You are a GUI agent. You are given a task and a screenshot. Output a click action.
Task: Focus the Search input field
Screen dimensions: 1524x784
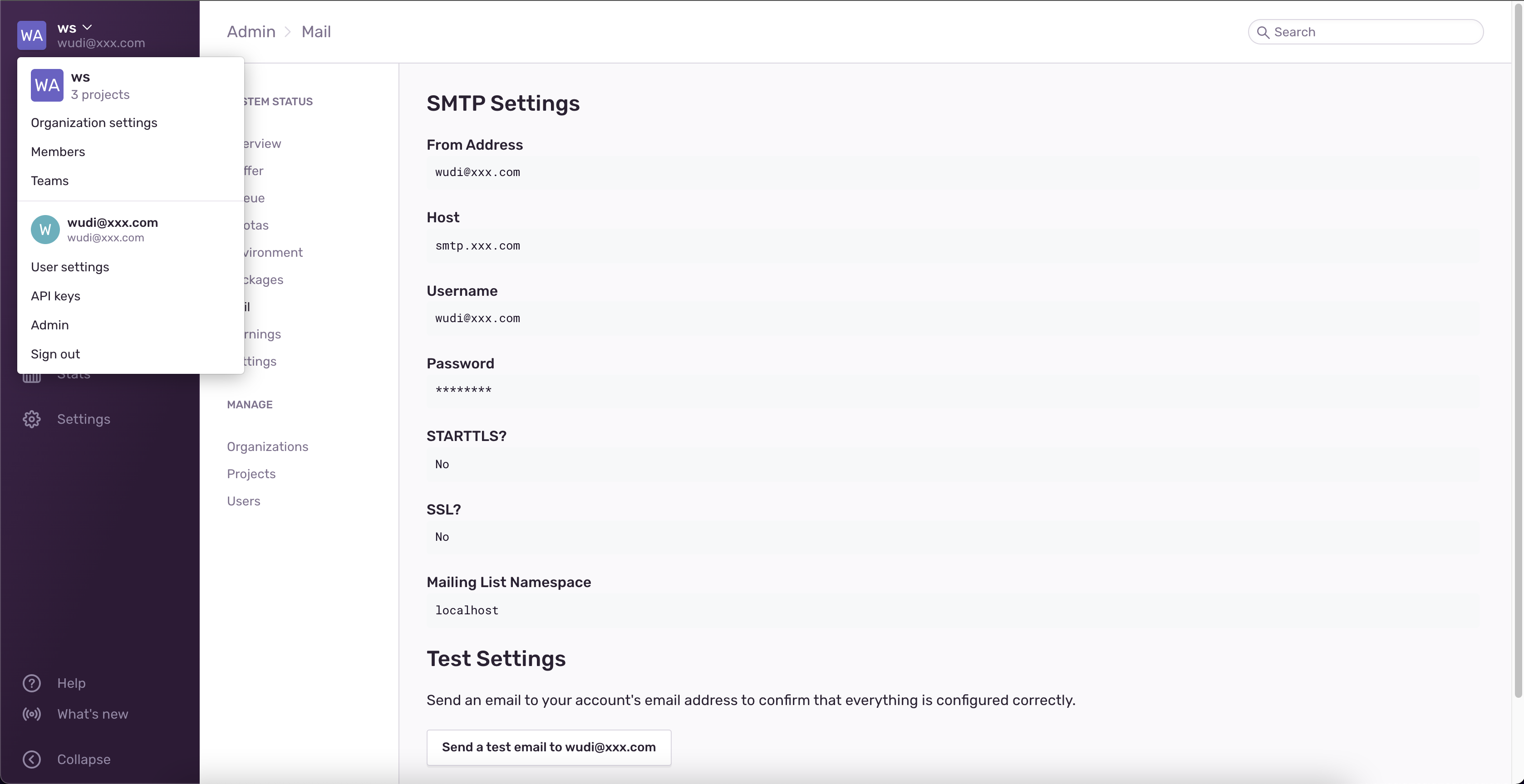(1372, 33)
